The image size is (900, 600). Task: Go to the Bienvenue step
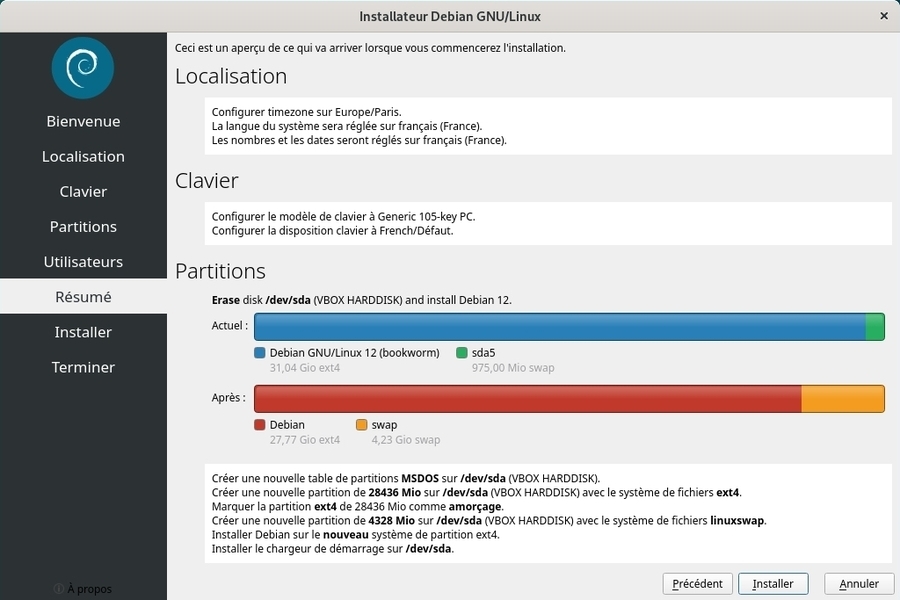point(83,121)
